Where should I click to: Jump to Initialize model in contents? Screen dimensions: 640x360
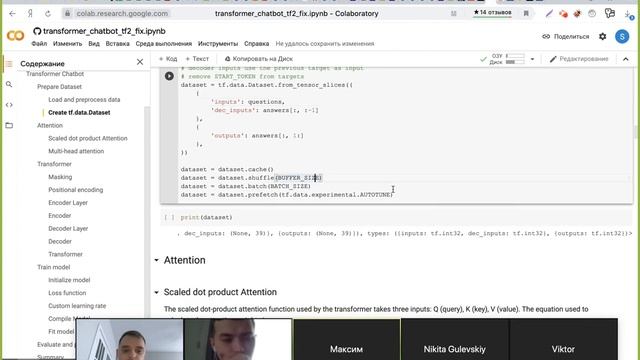coord(69,280)
